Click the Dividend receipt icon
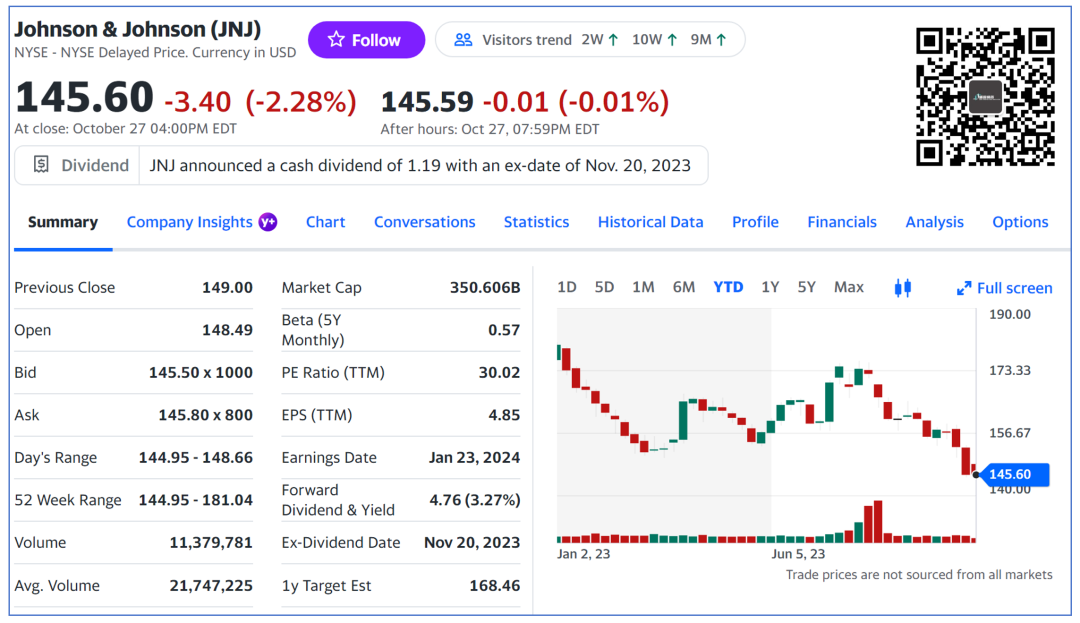1080x623 pixels. (x=41, y=165)
